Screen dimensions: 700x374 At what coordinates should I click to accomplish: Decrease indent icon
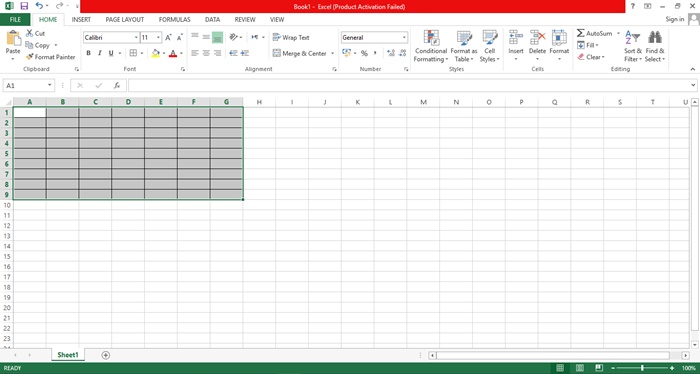[x=233, y=53]
